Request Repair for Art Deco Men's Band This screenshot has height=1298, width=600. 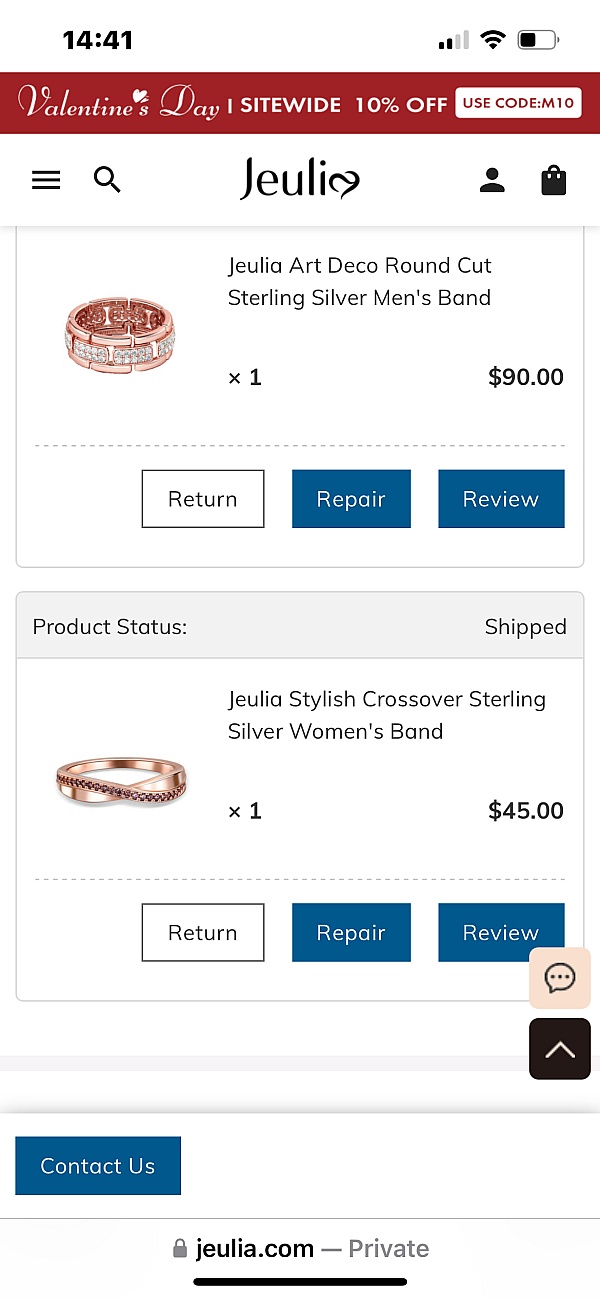351,499
